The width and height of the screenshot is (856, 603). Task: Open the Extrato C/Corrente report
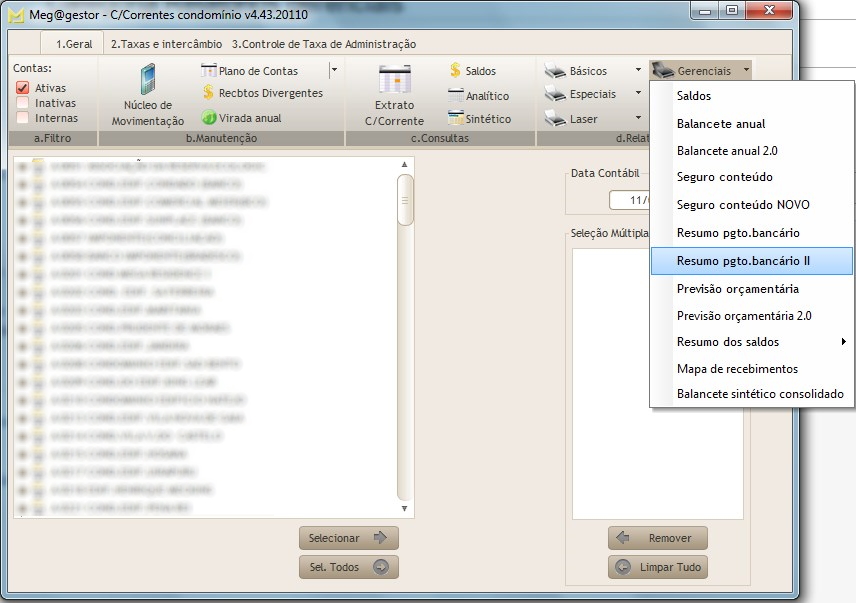[394, 94]
